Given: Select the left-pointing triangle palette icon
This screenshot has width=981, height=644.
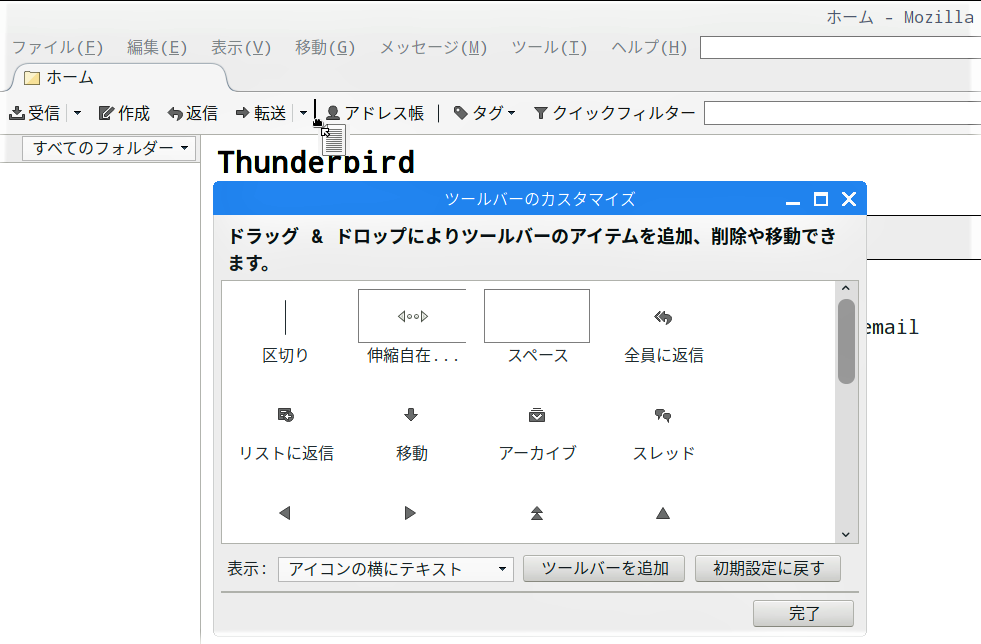Looking at the screenshot, I should point(285,513).
